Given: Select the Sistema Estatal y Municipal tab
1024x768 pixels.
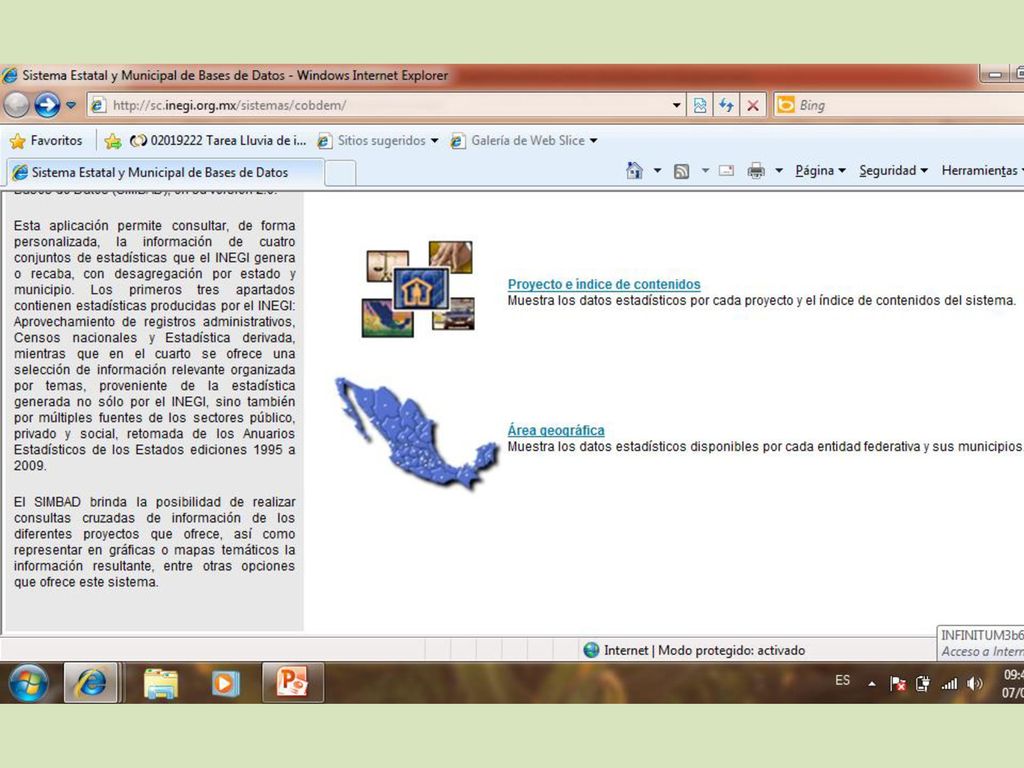Looking at the screenshot, I should coord(163,172).
